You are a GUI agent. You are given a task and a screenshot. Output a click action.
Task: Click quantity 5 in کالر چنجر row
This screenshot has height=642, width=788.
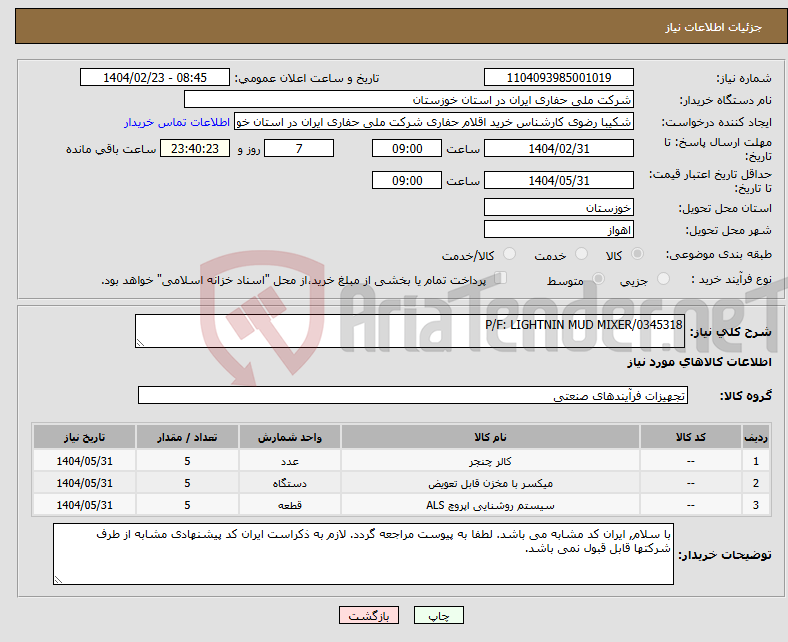click(x=187, y=461)
